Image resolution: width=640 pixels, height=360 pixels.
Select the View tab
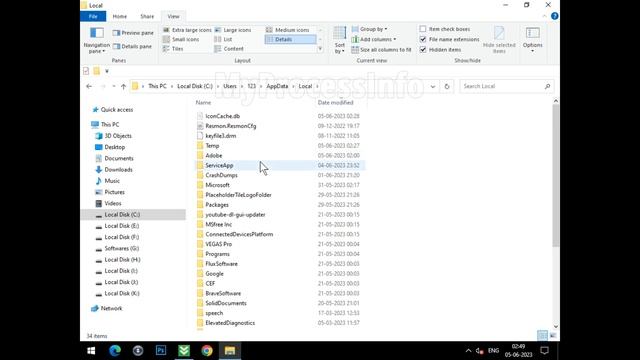pos(173,16)
